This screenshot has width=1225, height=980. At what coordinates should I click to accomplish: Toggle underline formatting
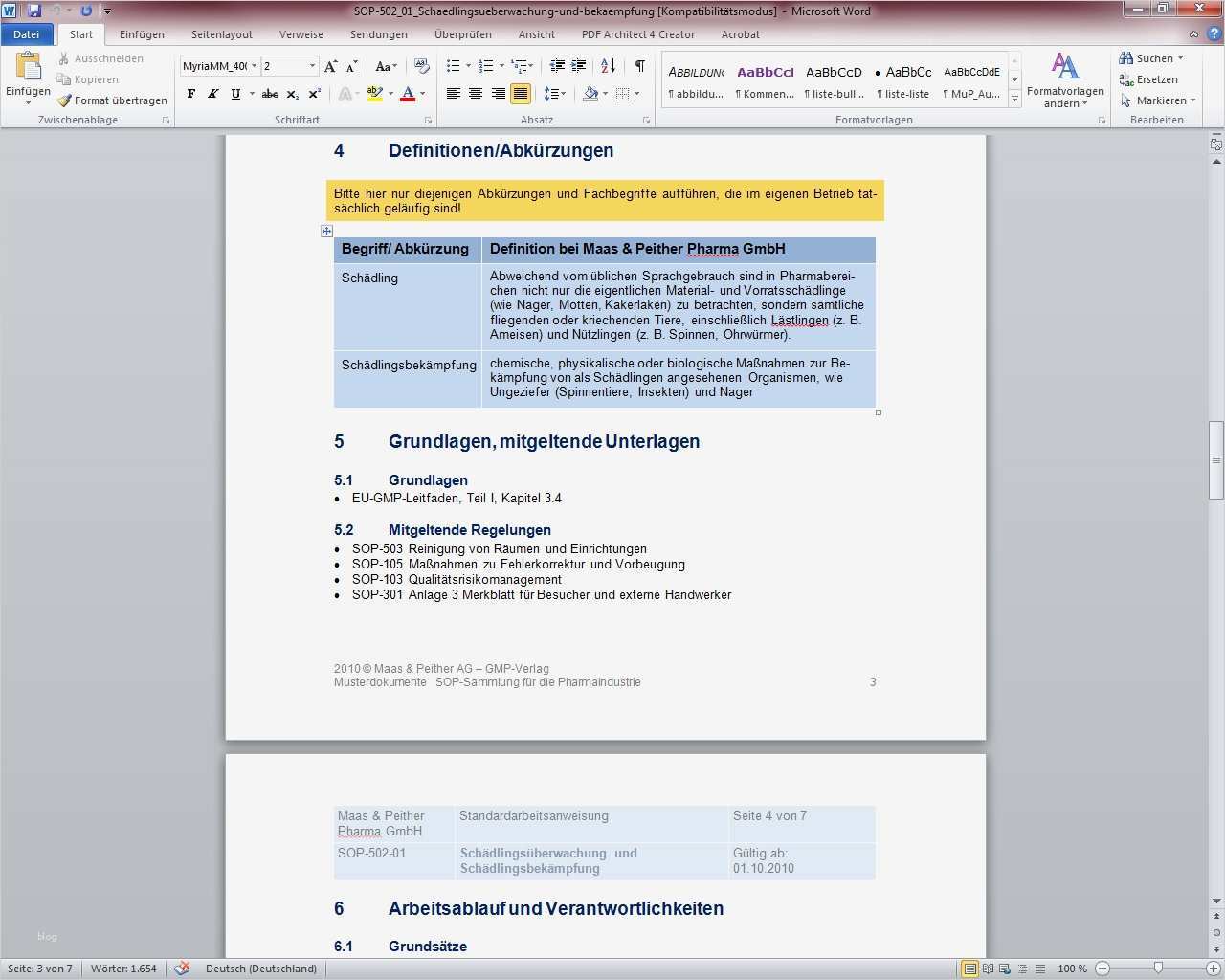click(235, 94)
